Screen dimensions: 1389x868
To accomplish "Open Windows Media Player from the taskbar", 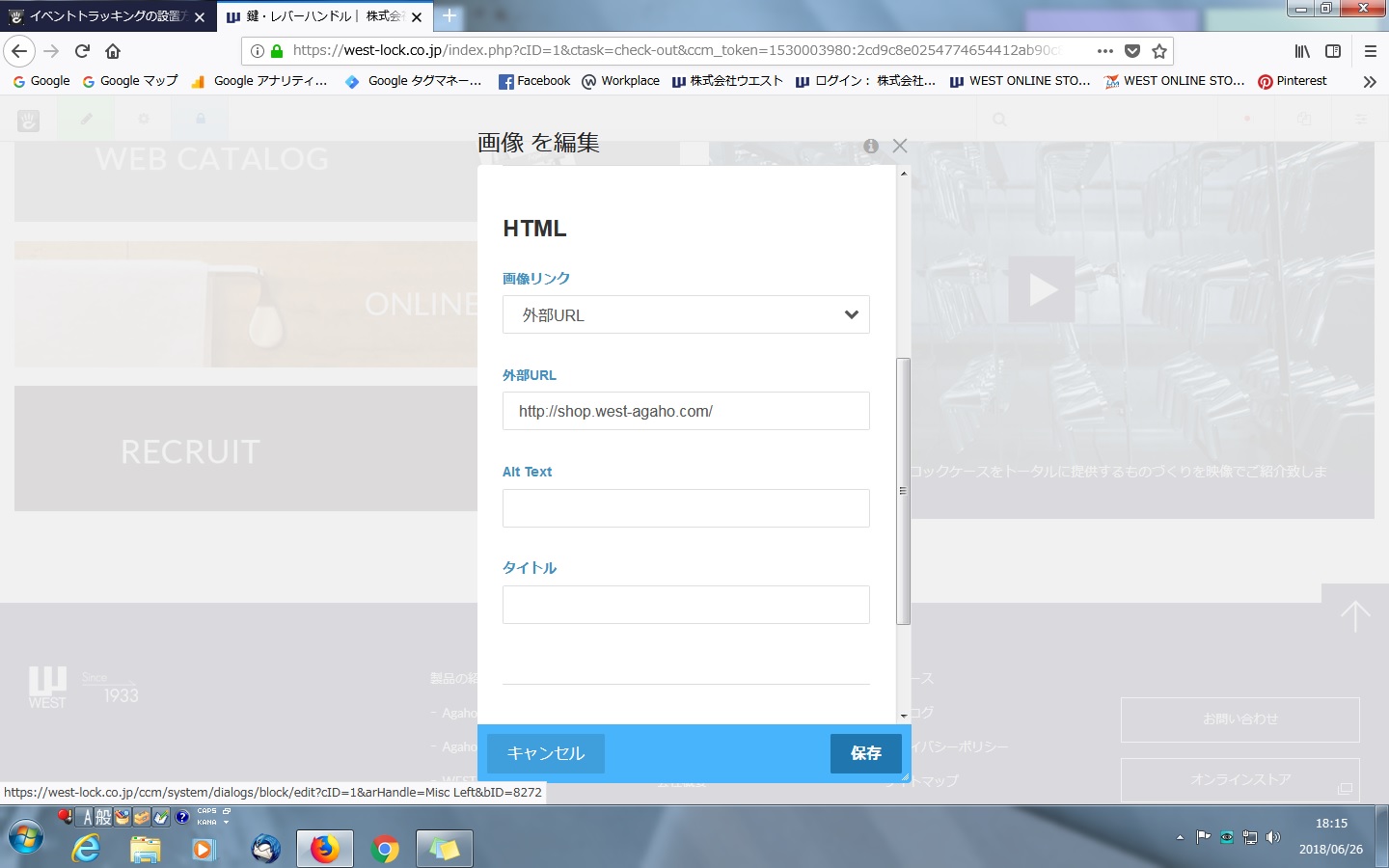I will [x=204, y=849].
